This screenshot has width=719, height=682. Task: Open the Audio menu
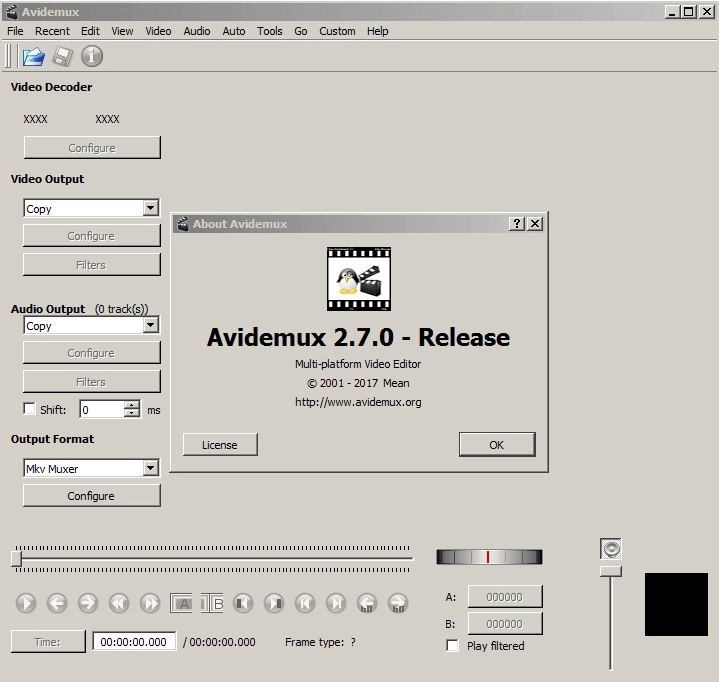(197, 31)
